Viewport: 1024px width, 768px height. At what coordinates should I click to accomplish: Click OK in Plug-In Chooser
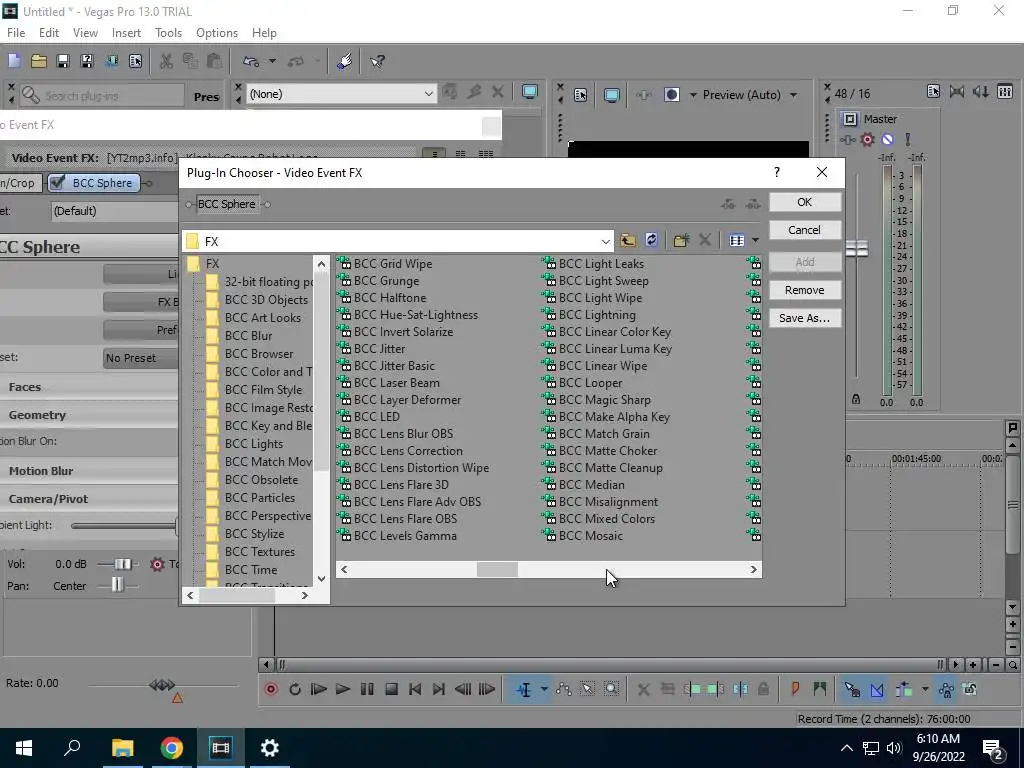click(805, 202)
